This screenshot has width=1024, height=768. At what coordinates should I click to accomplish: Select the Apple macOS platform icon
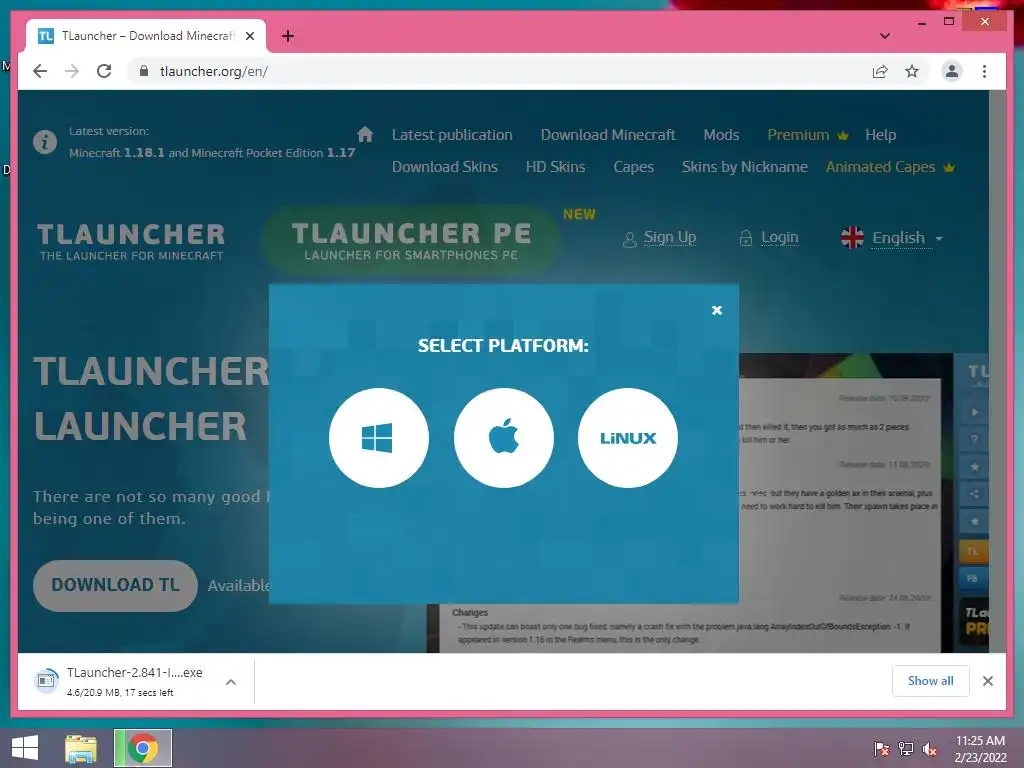click(x=504, y=438)
